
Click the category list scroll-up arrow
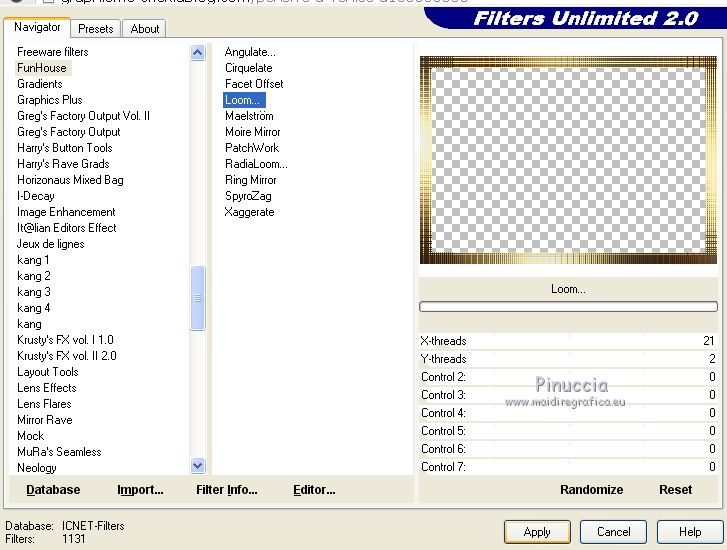pyautogui.click(x=198, y=53)
